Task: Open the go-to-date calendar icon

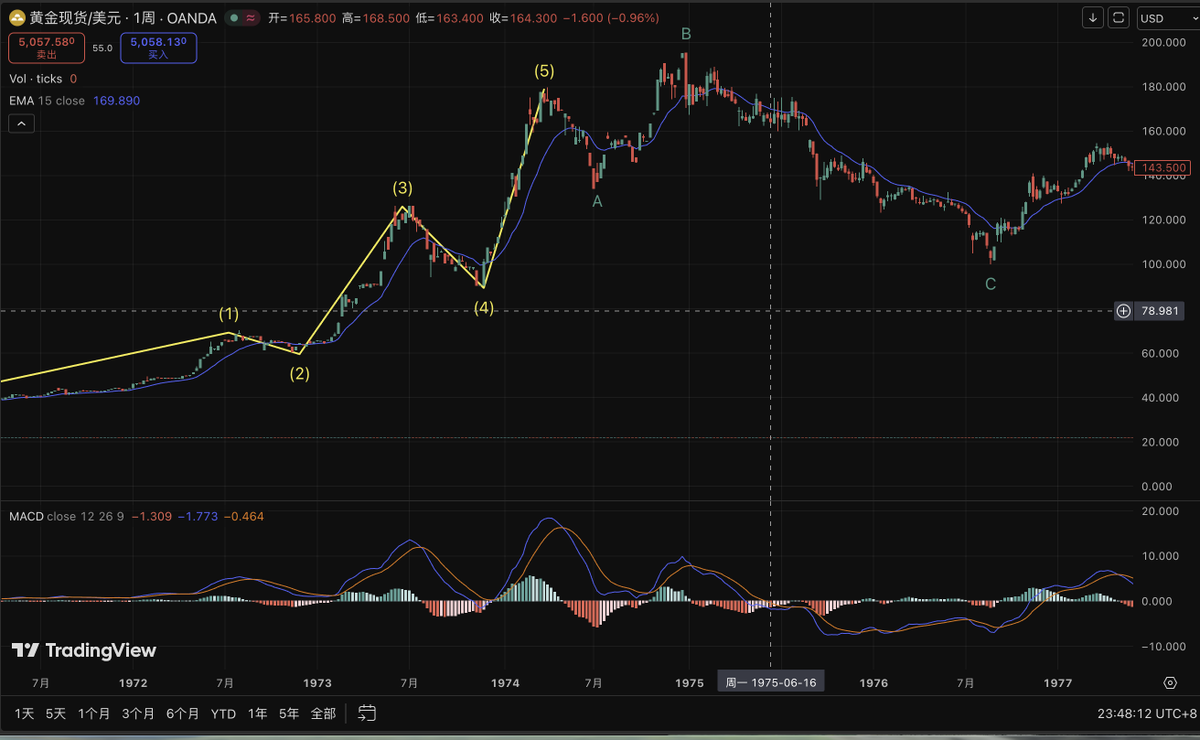Action: 367,714
